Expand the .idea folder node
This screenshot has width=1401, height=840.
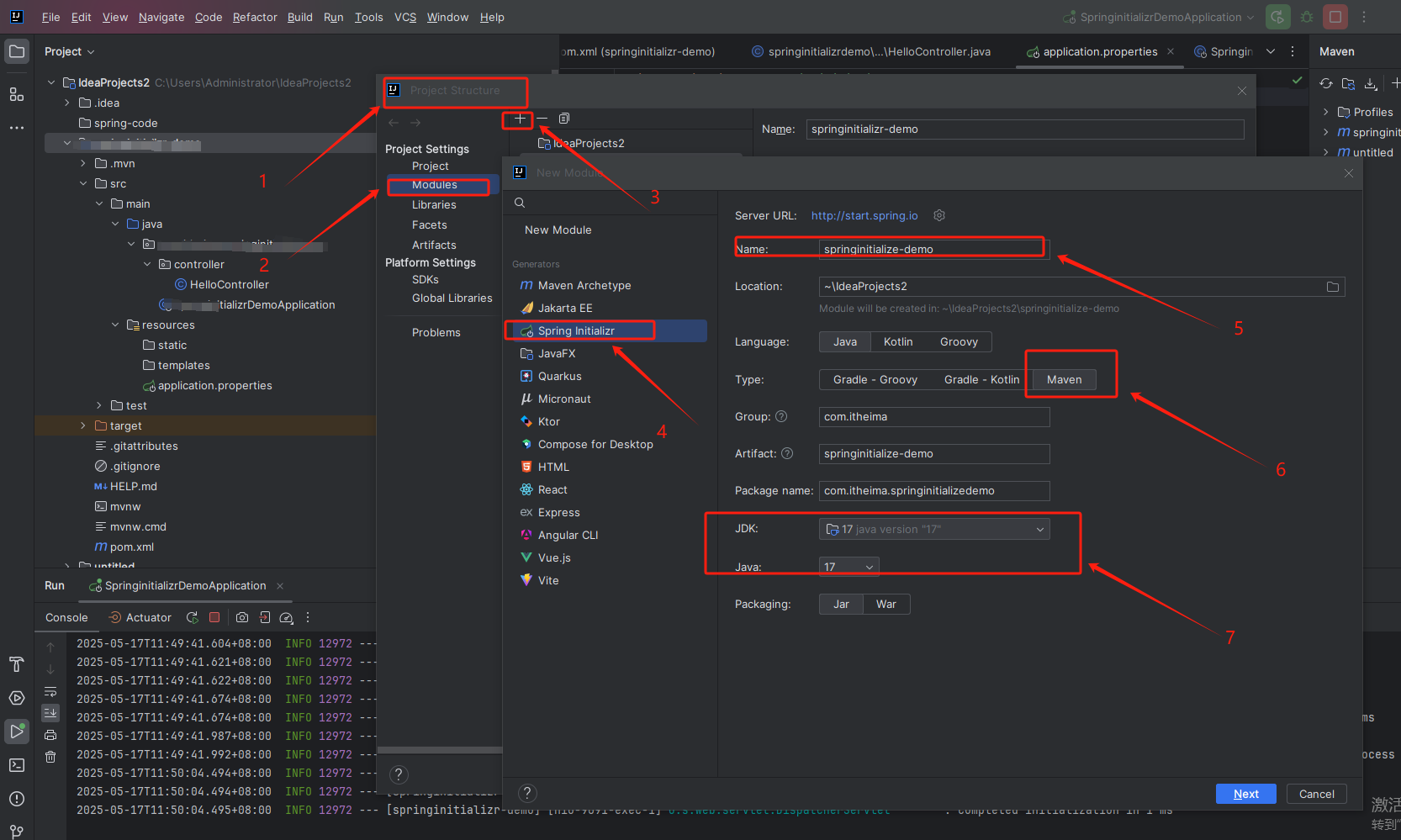[67, 103]
